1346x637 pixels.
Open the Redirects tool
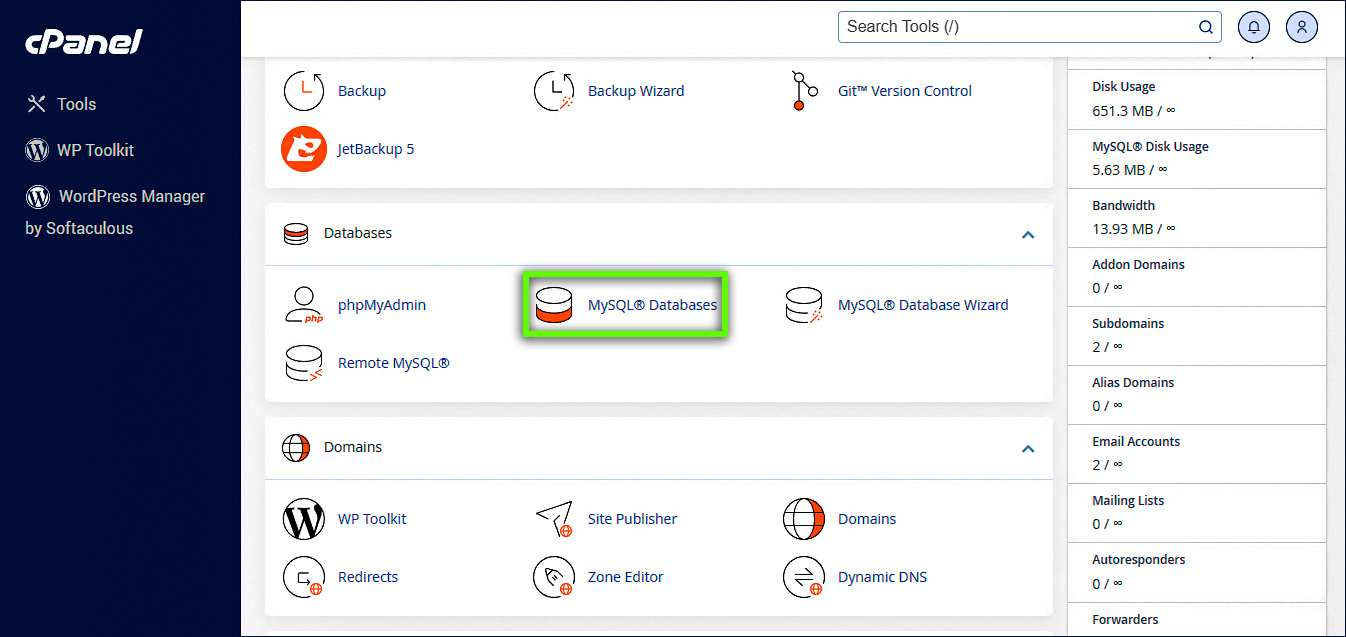pyautogui.click(x=368, y=576)
